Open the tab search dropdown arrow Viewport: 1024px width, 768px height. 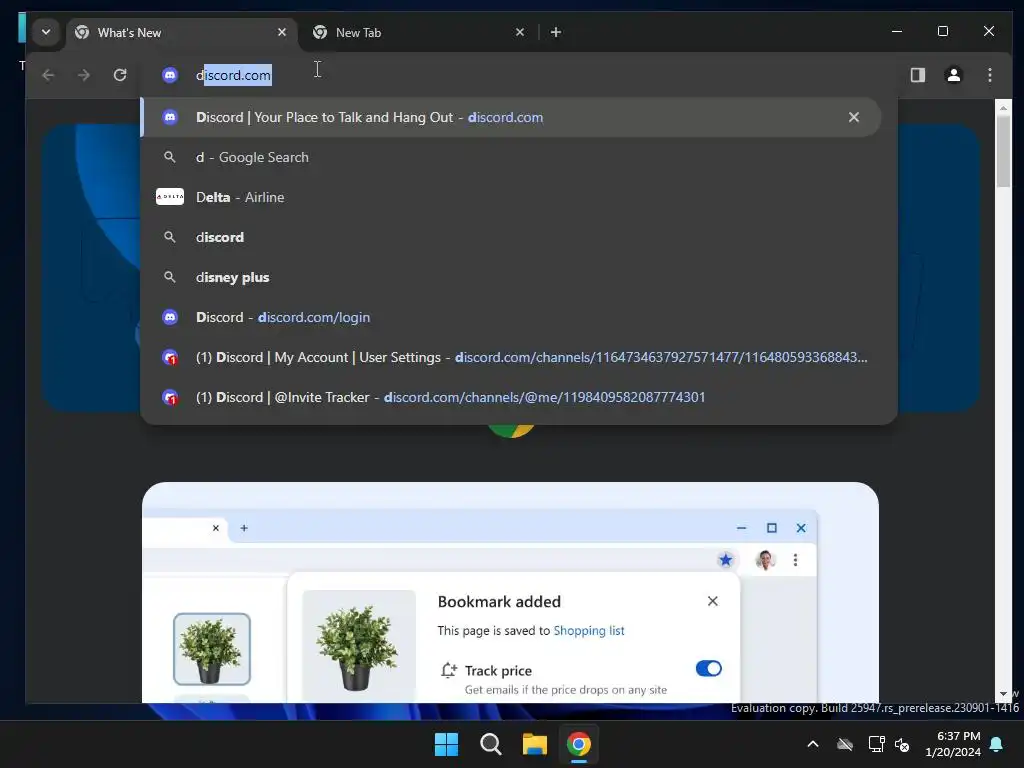coord(46,32)
